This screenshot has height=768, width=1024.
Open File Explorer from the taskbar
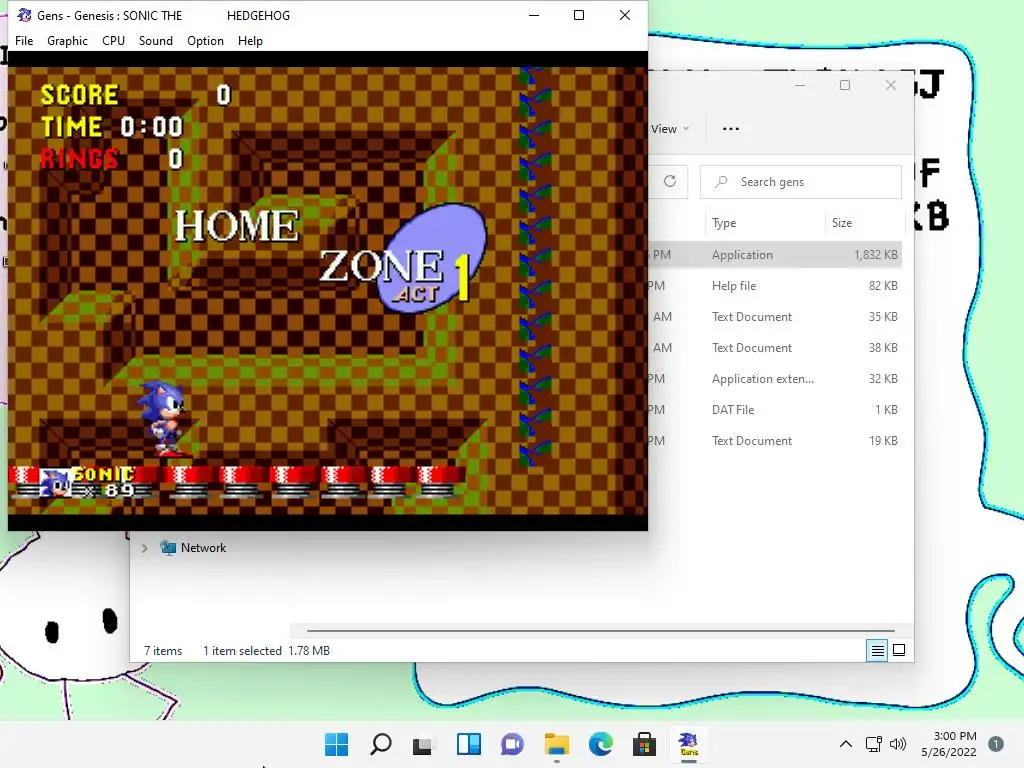click(x=556, y=744)
